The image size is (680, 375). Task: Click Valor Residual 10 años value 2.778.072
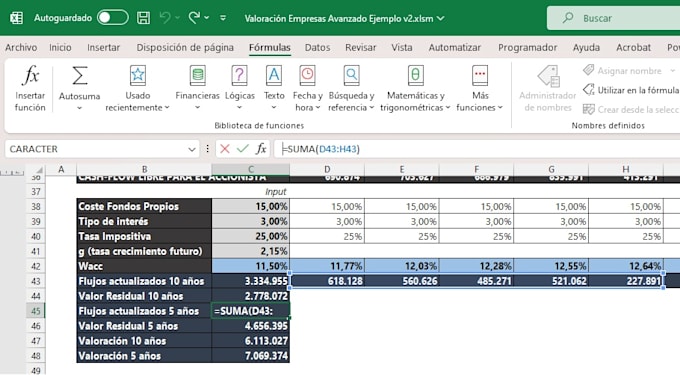click(x=251, y=296)
